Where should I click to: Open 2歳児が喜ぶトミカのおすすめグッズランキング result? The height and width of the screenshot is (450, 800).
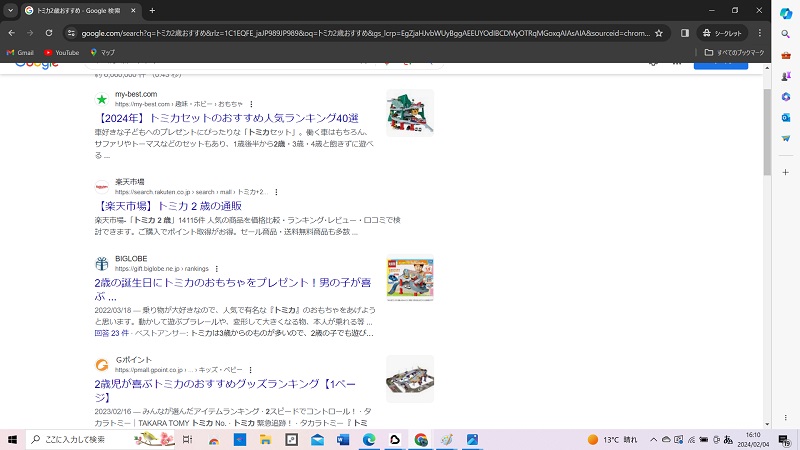tap(225, 390)
